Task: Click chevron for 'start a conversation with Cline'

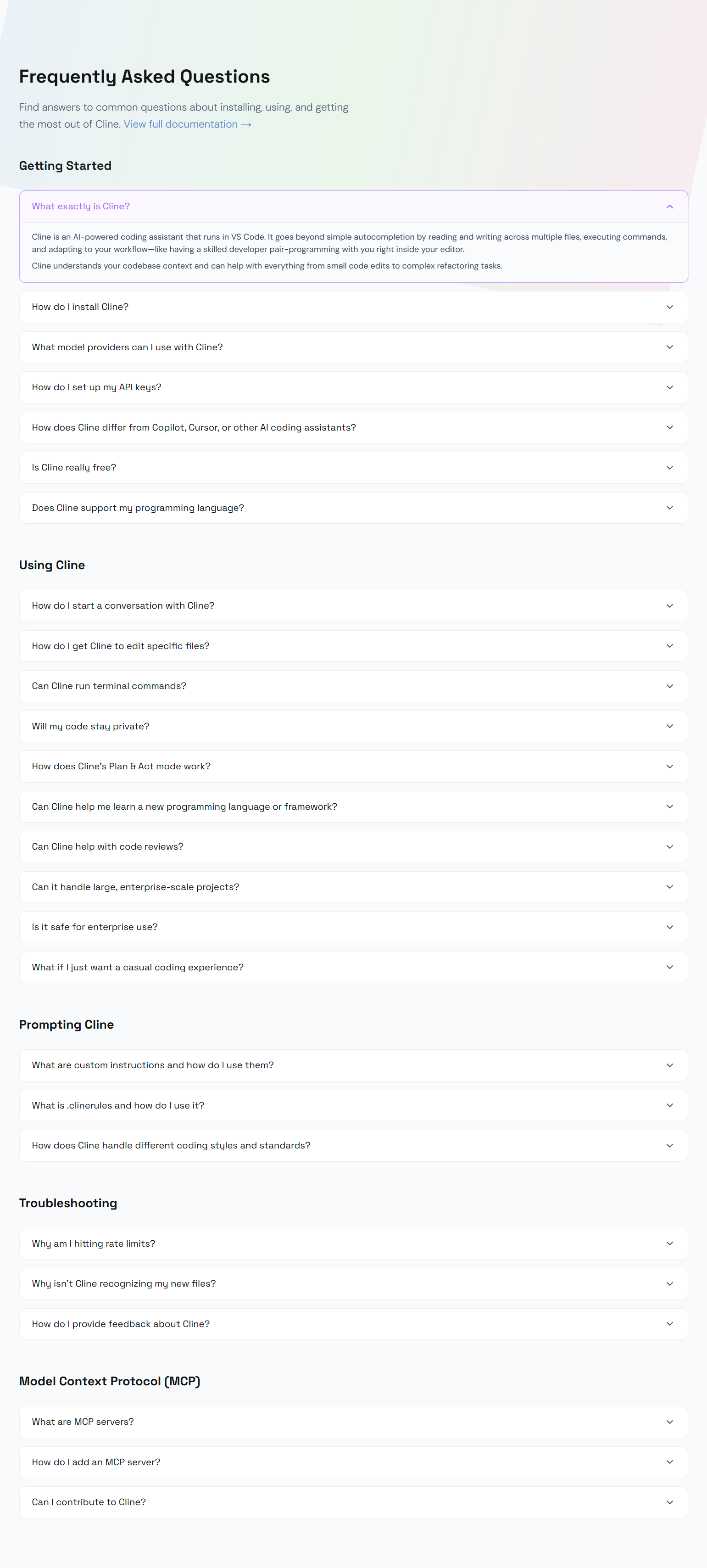Action: [669, 605]
